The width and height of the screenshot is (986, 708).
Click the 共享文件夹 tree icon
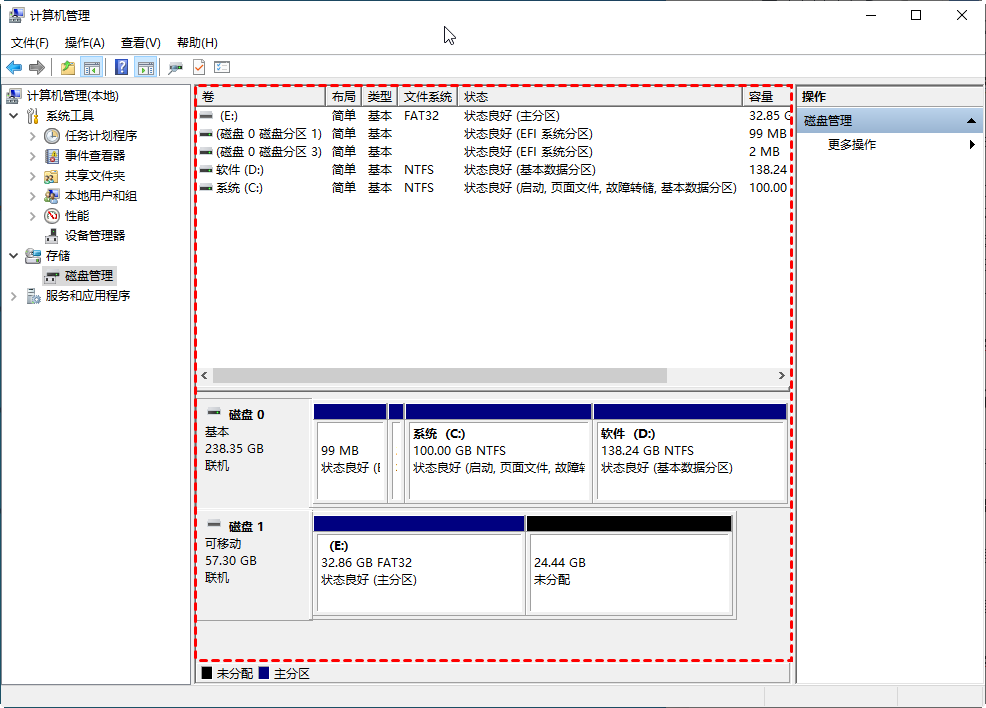click(x=52, y=176)
